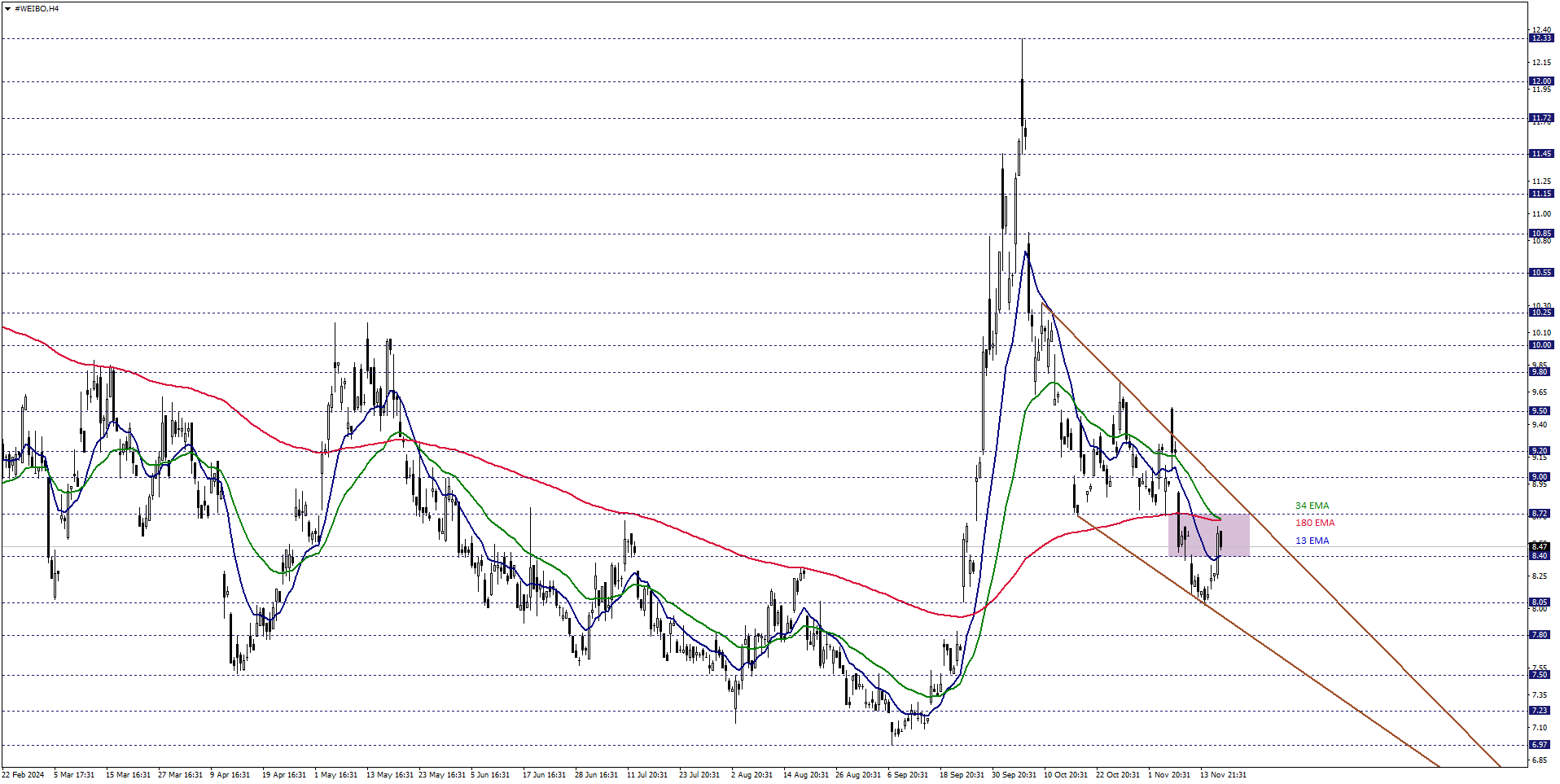
Task: Click the 18 Sep 20:31 time label
Action: [962, 775]
